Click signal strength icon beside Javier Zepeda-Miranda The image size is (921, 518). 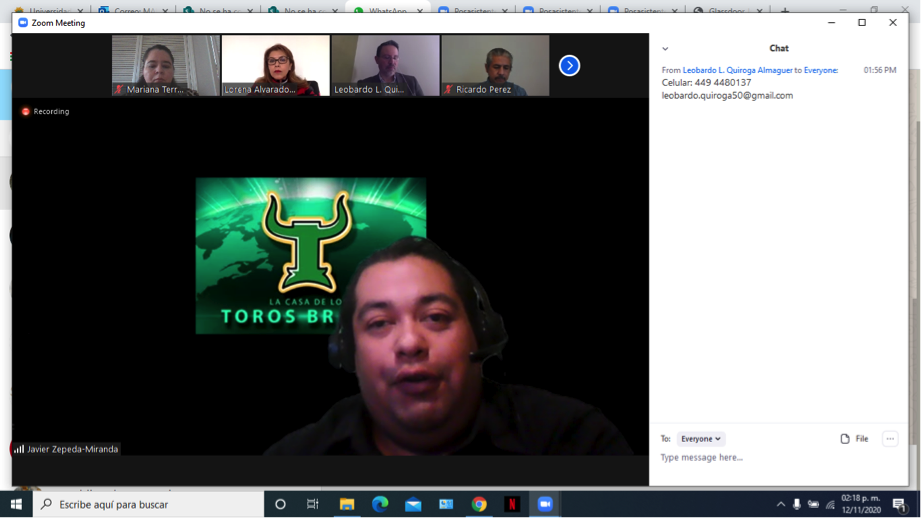tap(19, 449)
